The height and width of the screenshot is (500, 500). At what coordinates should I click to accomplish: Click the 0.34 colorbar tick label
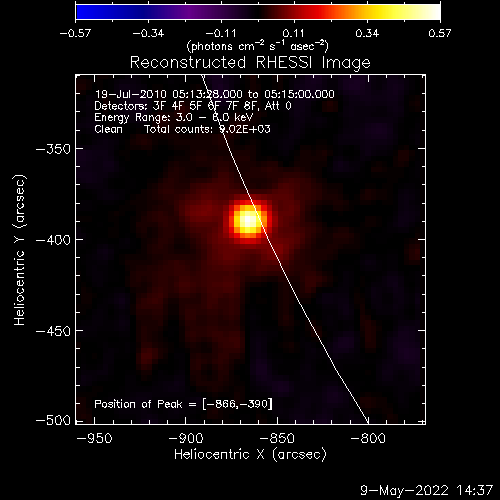367,33
